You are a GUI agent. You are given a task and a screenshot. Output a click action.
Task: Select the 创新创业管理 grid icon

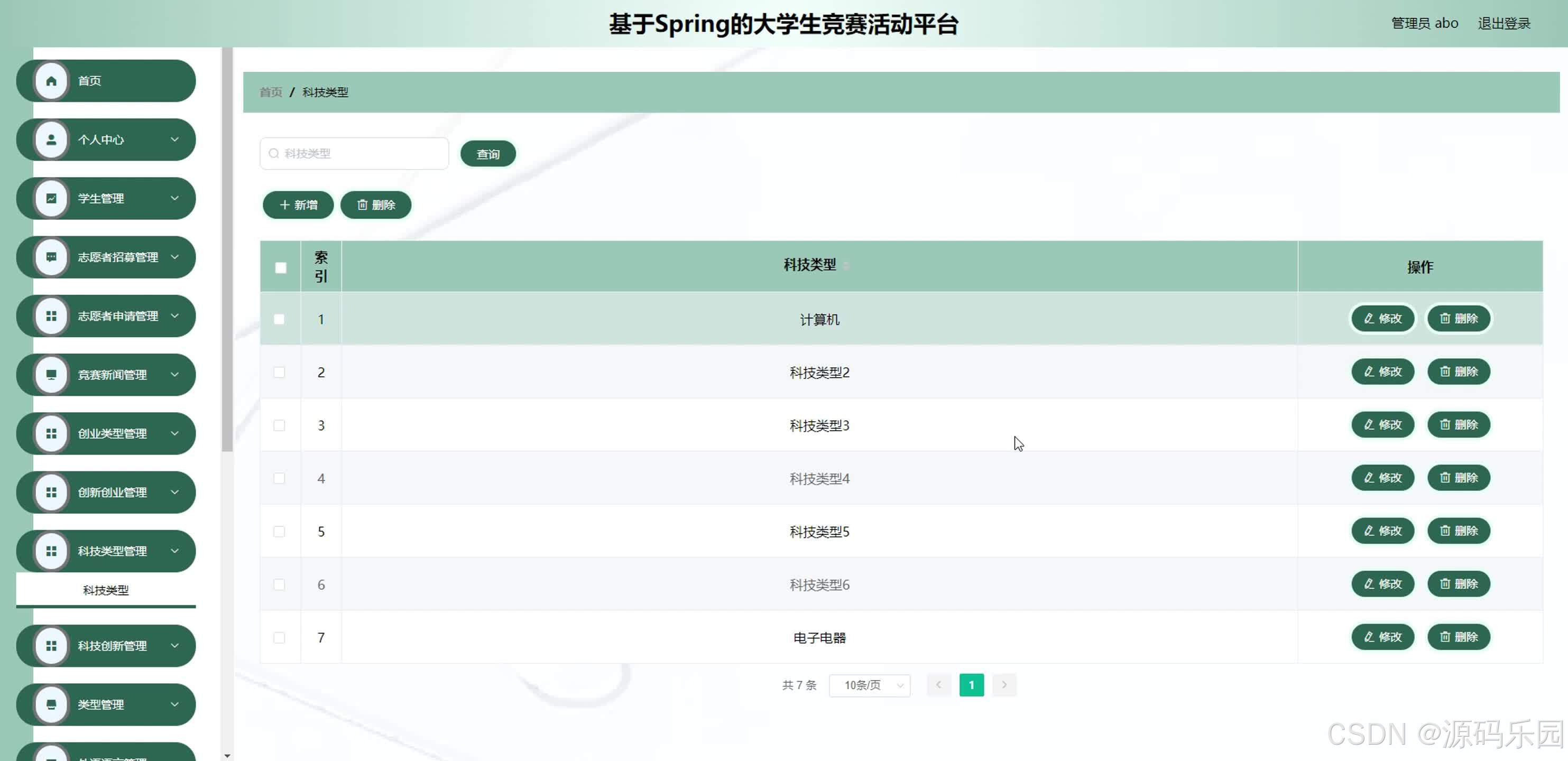[x=51, y=492]
